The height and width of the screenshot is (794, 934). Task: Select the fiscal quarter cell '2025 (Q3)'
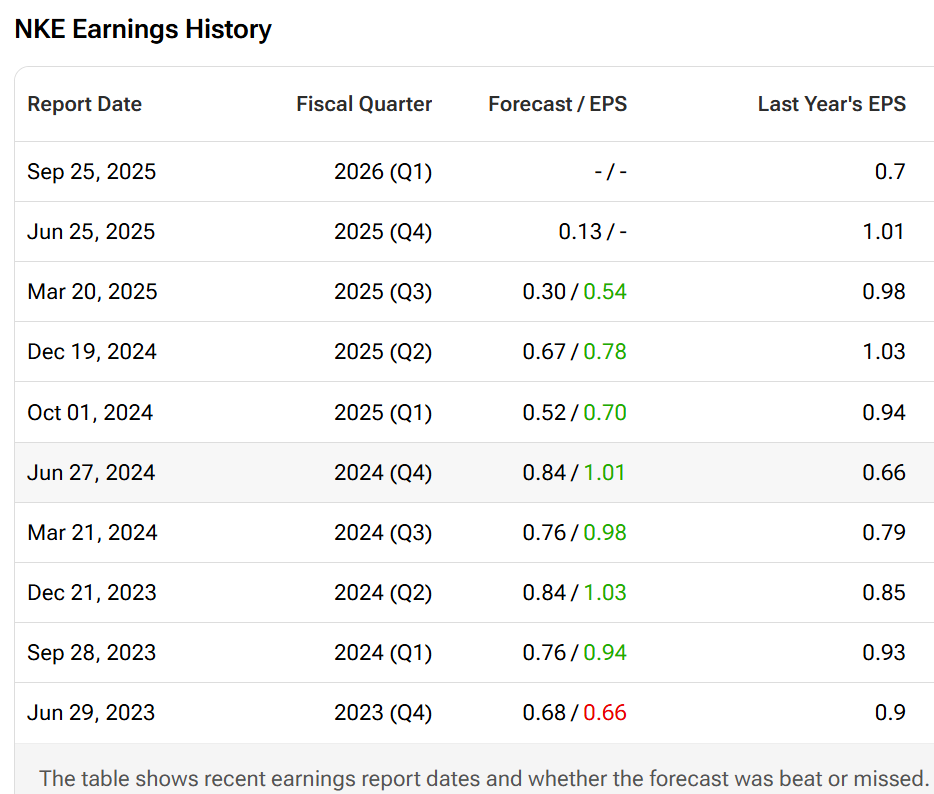[383, 292]
